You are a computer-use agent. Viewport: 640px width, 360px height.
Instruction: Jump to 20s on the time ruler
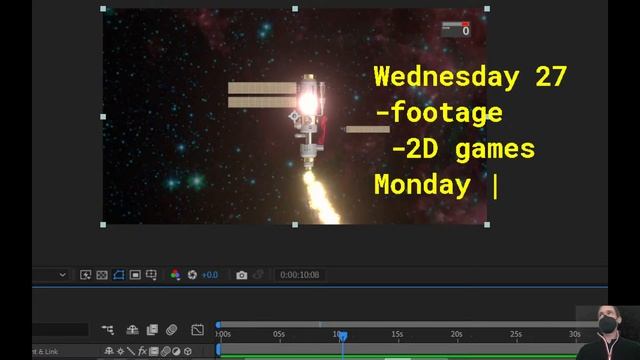coord(457,335)
